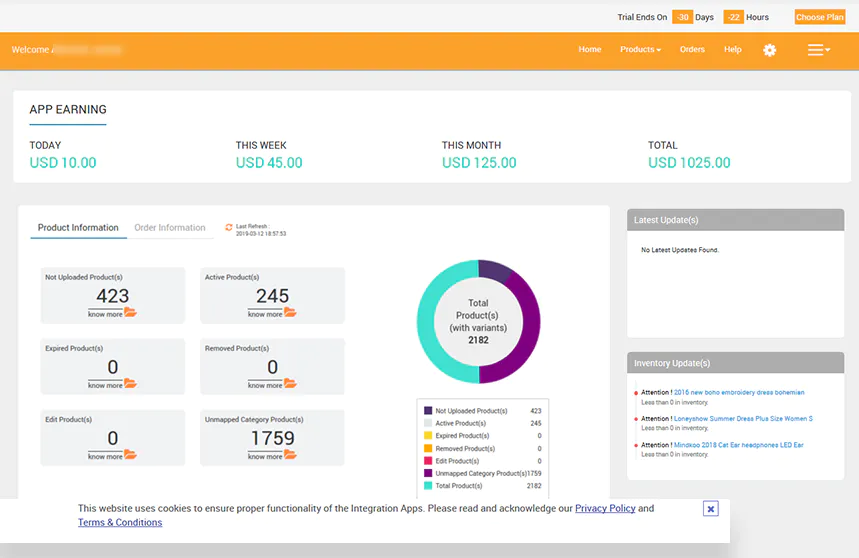Click the orange Last Refresh icon
Image resolution: width=859 pixels, height=558 pixels.
tap(229, 228)
